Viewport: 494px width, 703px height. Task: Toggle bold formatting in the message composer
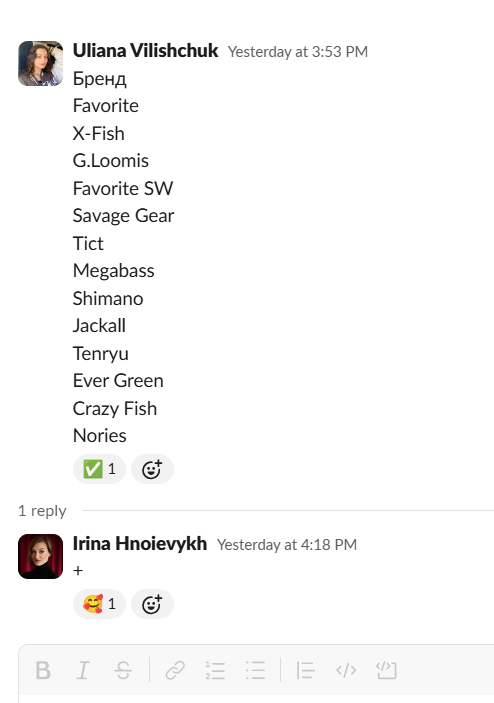coord(43,671)
